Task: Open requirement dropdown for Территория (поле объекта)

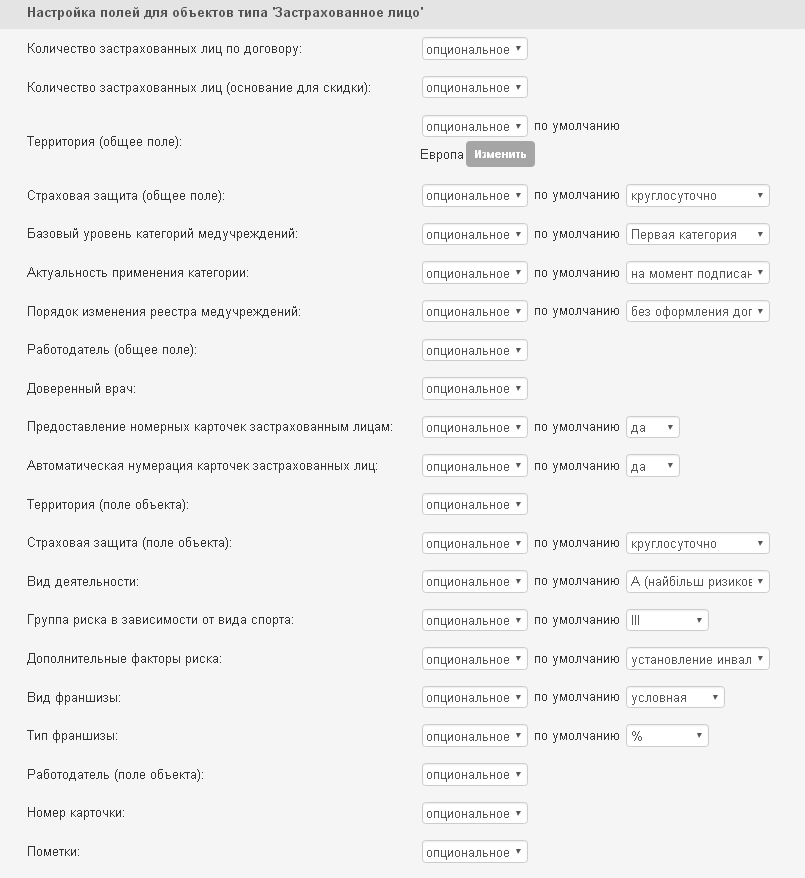Action: click(x=474, y=505)
